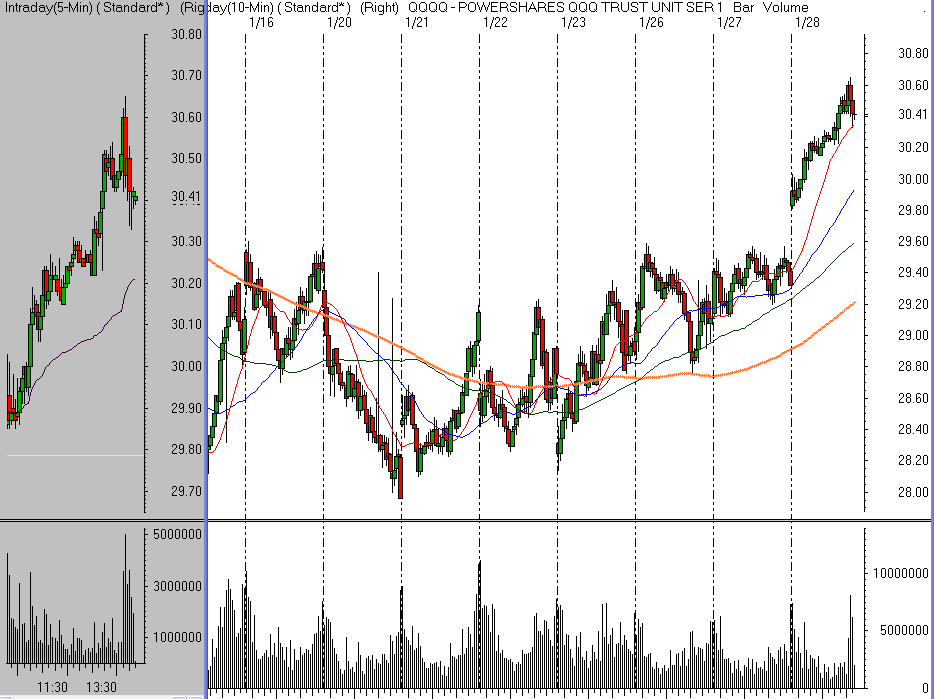Click the 30.10 price axis value
This screenshot has height=699, width=934.
pyautogui.click(x=186, y=325)
